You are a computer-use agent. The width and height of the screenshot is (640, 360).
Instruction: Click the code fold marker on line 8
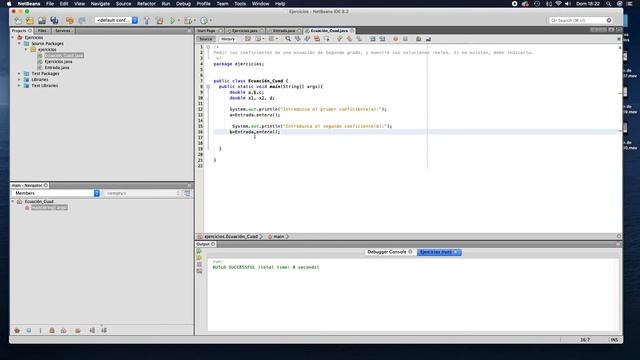click(208, 87)
